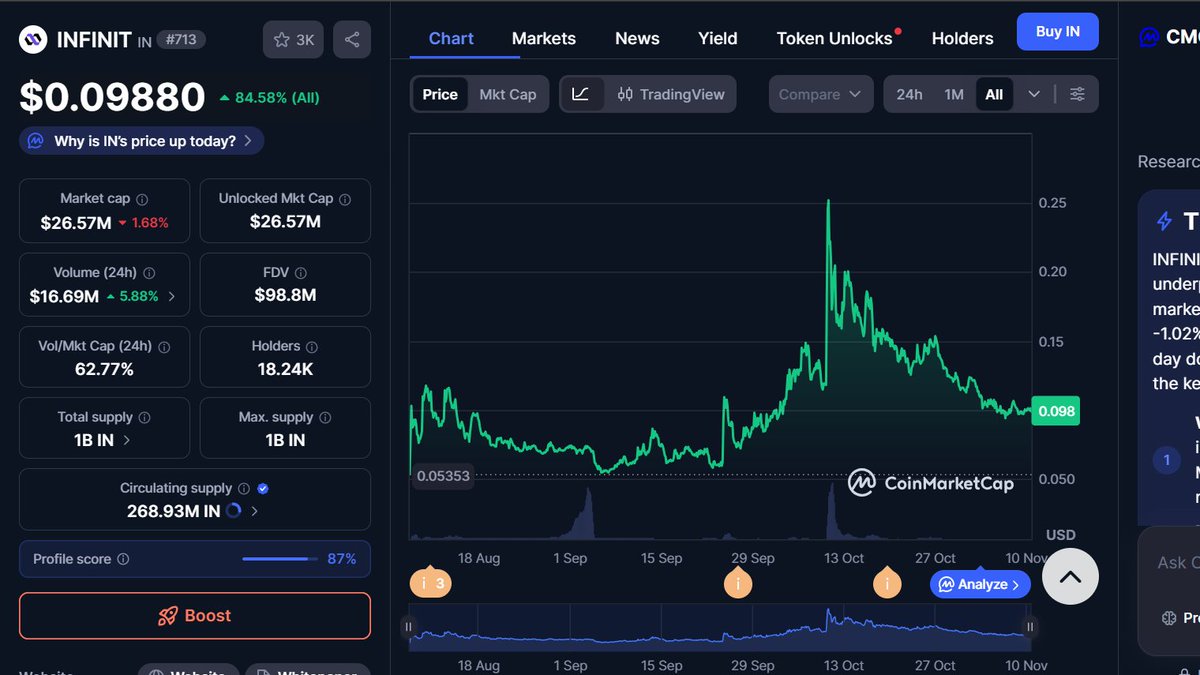Click the CMC AI logo icon
The width and height of the screenshot is (1200, 675).
point(1149,38)
